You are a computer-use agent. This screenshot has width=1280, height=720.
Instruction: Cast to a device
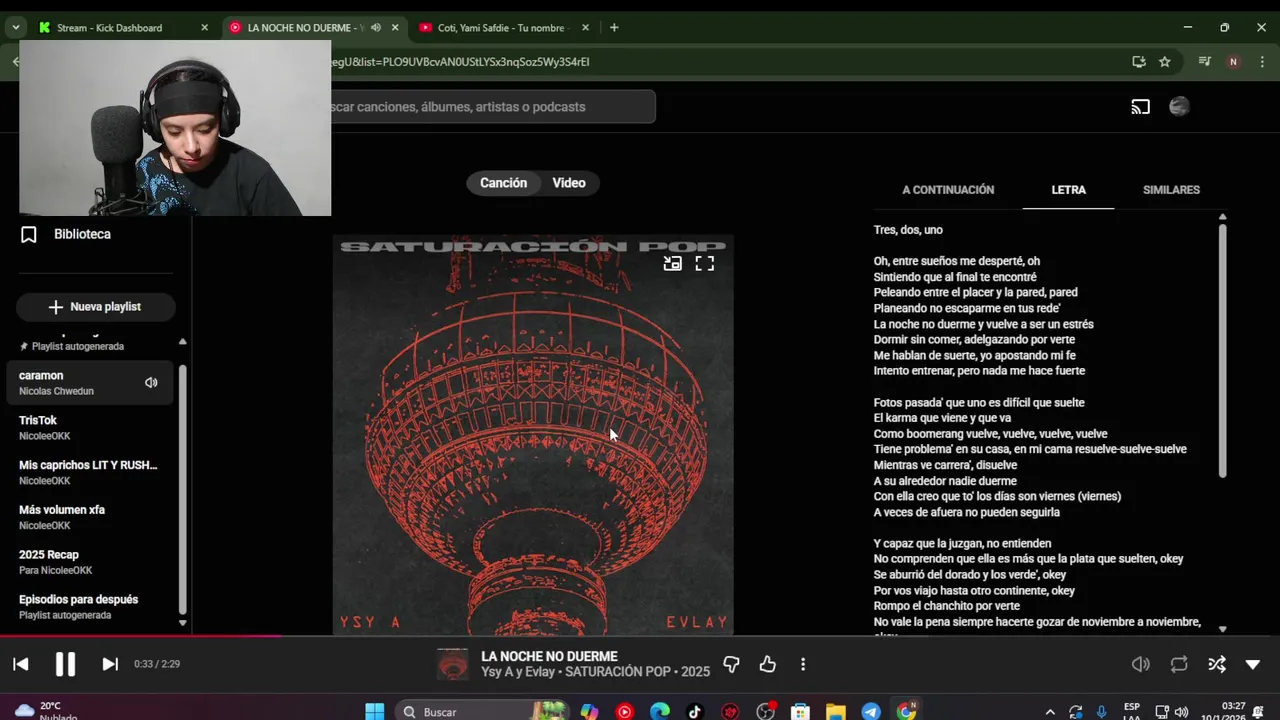coord(1141,107)
